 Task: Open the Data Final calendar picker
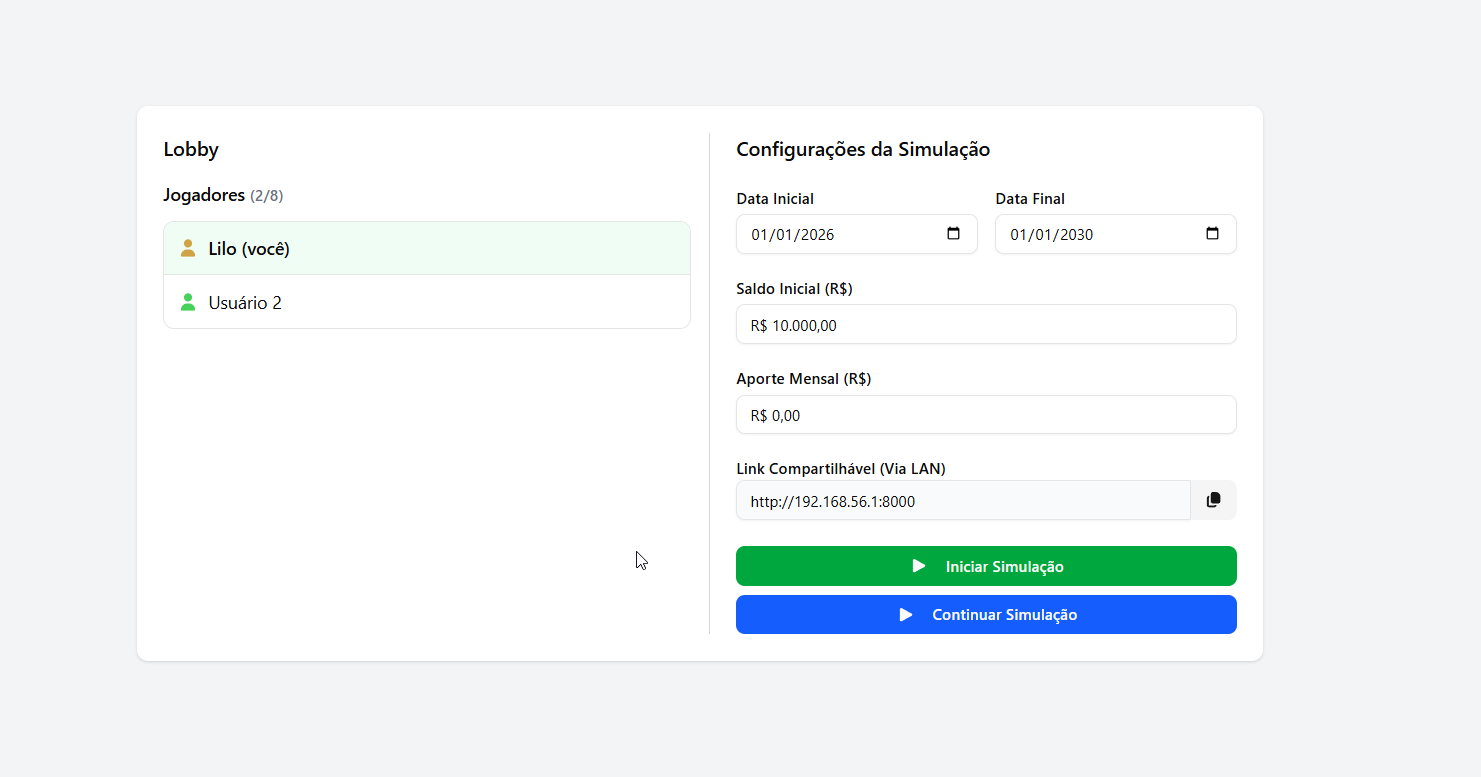(x=1212, y=234)
